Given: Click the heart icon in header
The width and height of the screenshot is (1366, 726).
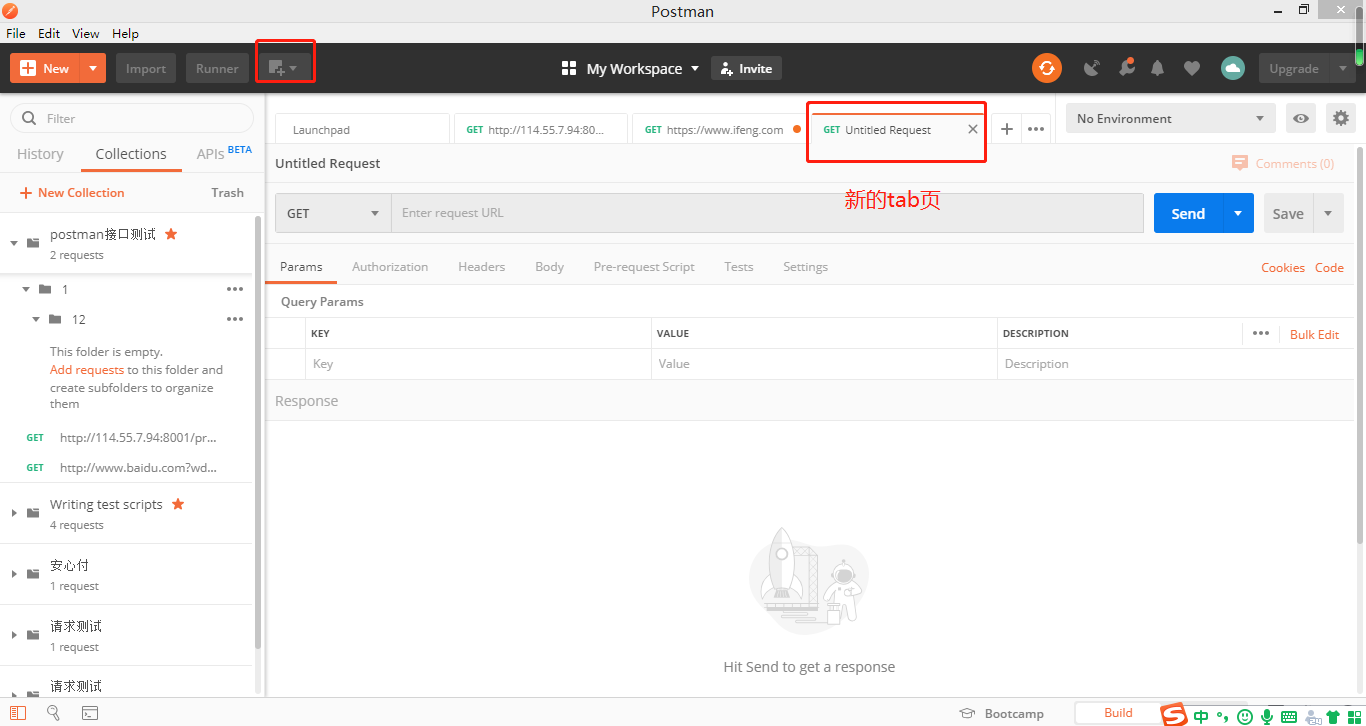Looking at the screenshot, I should (1192, 68).
